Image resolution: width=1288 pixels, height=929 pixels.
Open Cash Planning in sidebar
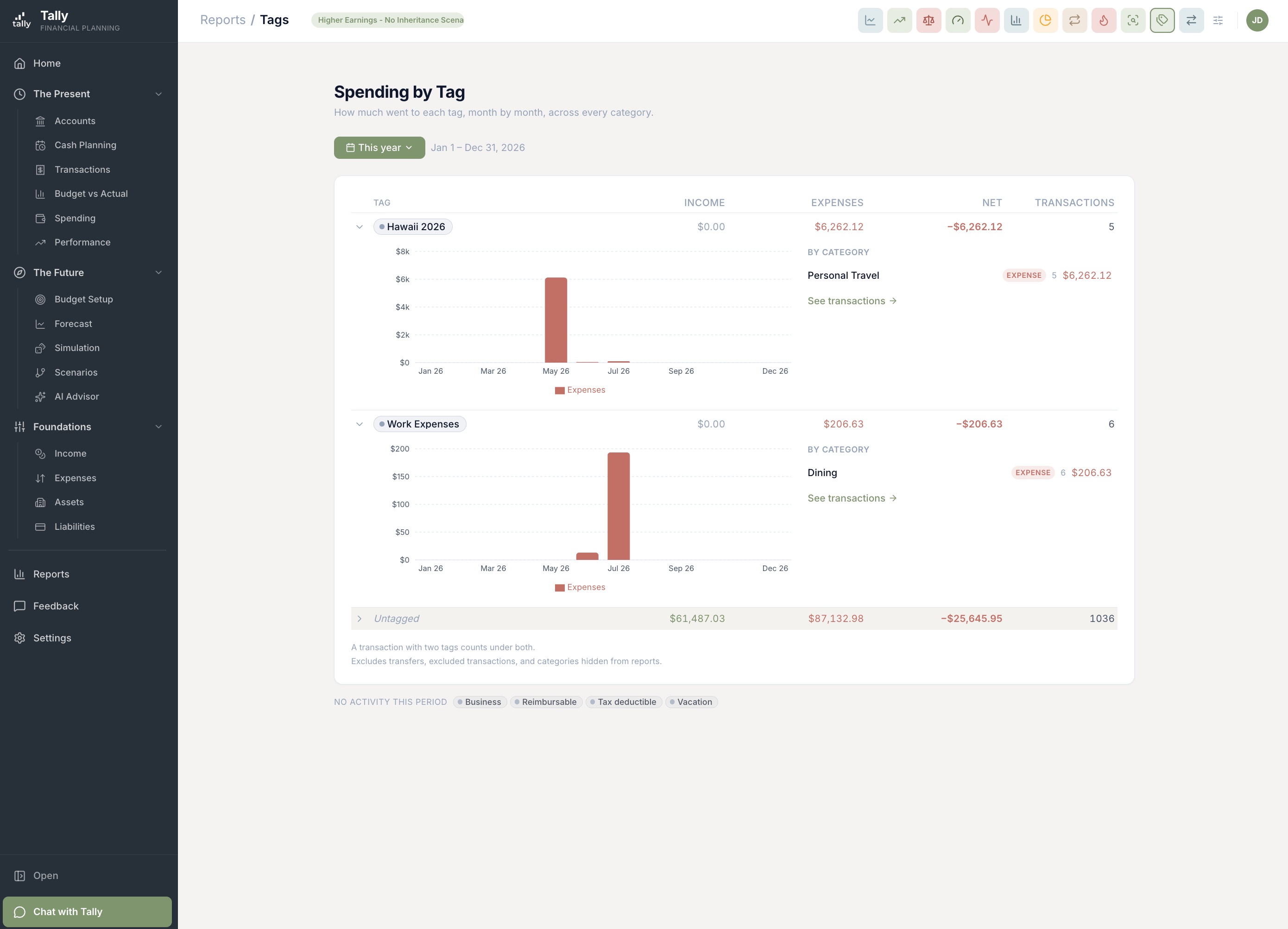(x=85, y=145)
